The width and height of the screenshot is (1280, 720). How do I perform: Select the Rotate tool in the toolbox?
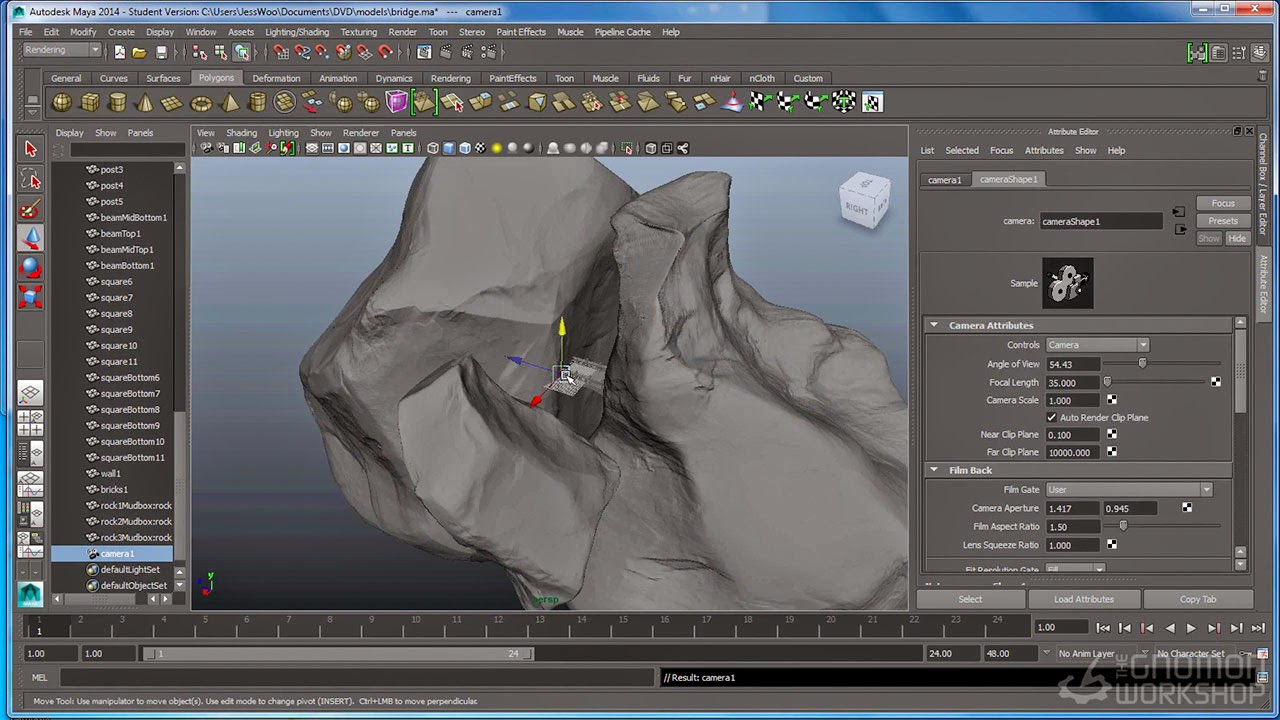(x=30, y=267)
